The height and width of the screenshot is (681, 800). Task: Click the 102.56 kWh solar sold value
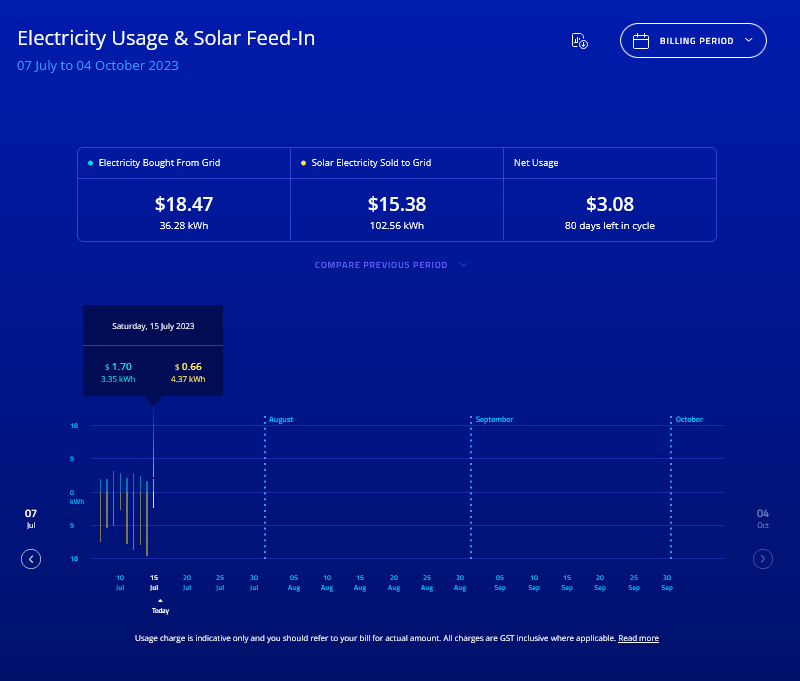pyautogui.click(x=396, y=226)
